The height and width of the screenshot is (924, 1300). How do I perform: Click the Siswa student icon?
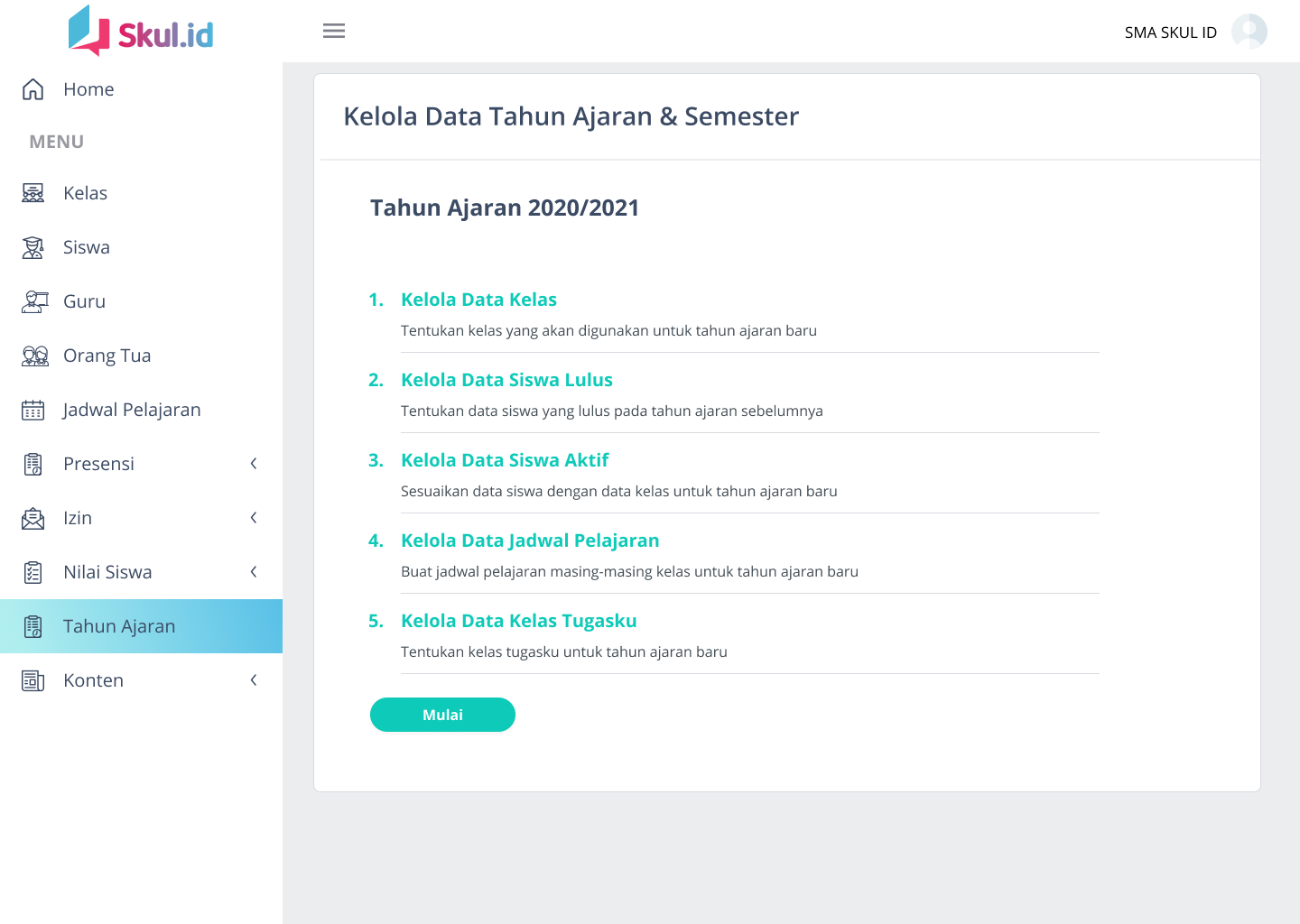tap(33, 247)
